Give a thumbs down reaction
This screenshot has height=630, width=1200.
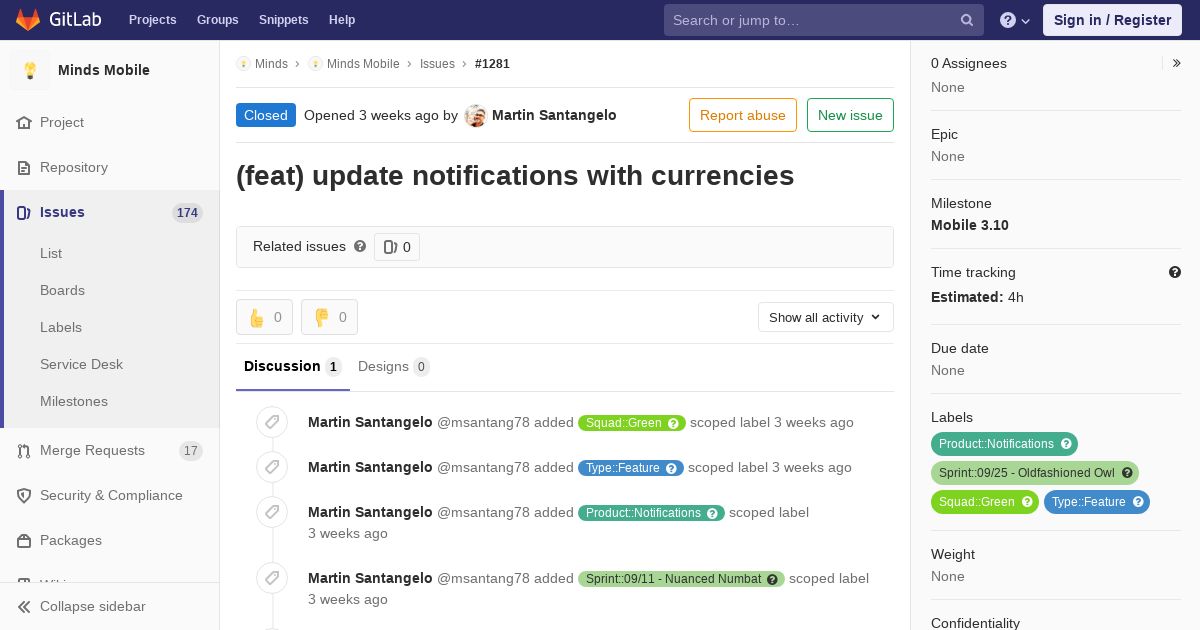coord(329,317)
